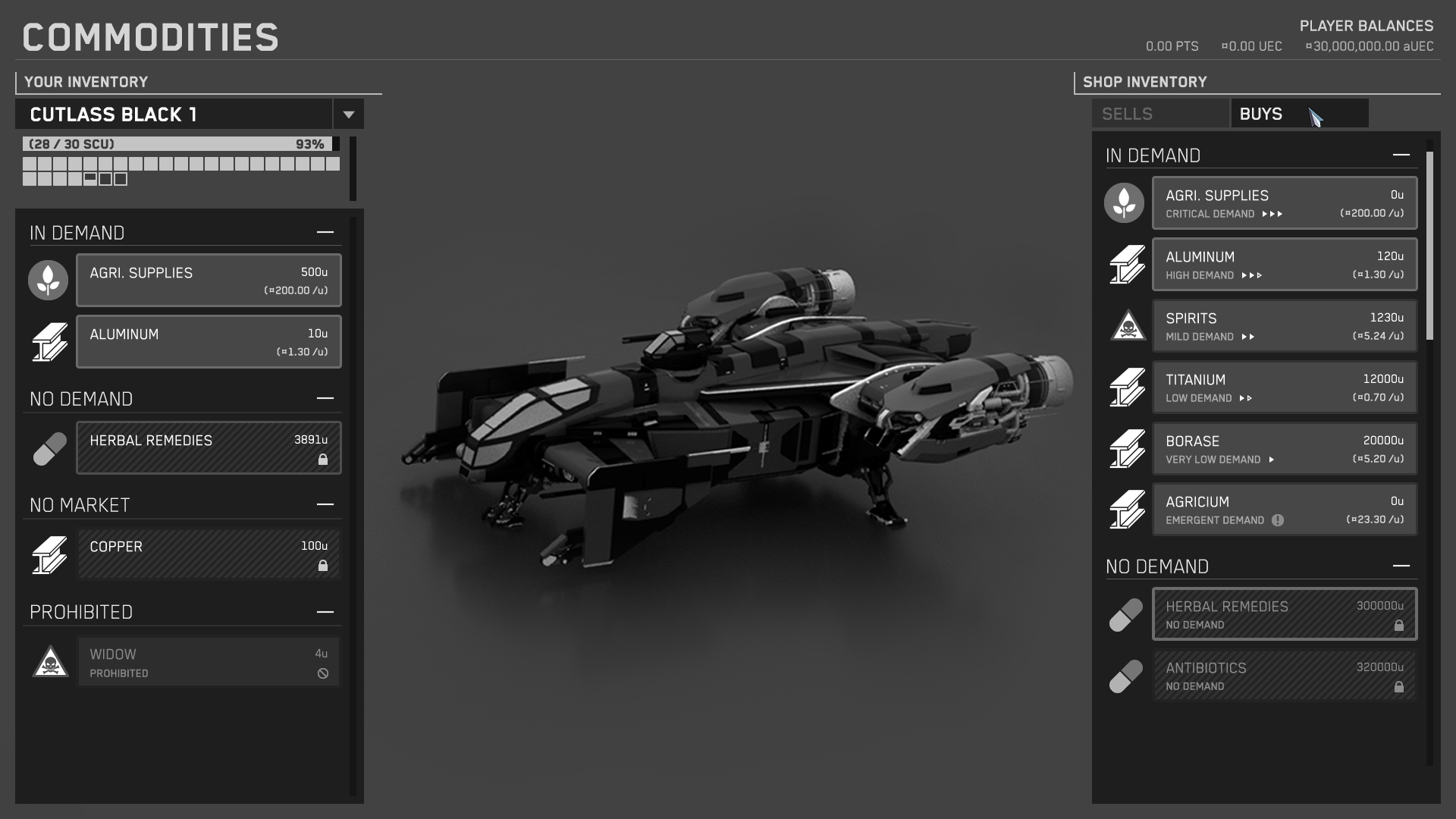Collapse the PROHIBITED section

coord(325,612)
